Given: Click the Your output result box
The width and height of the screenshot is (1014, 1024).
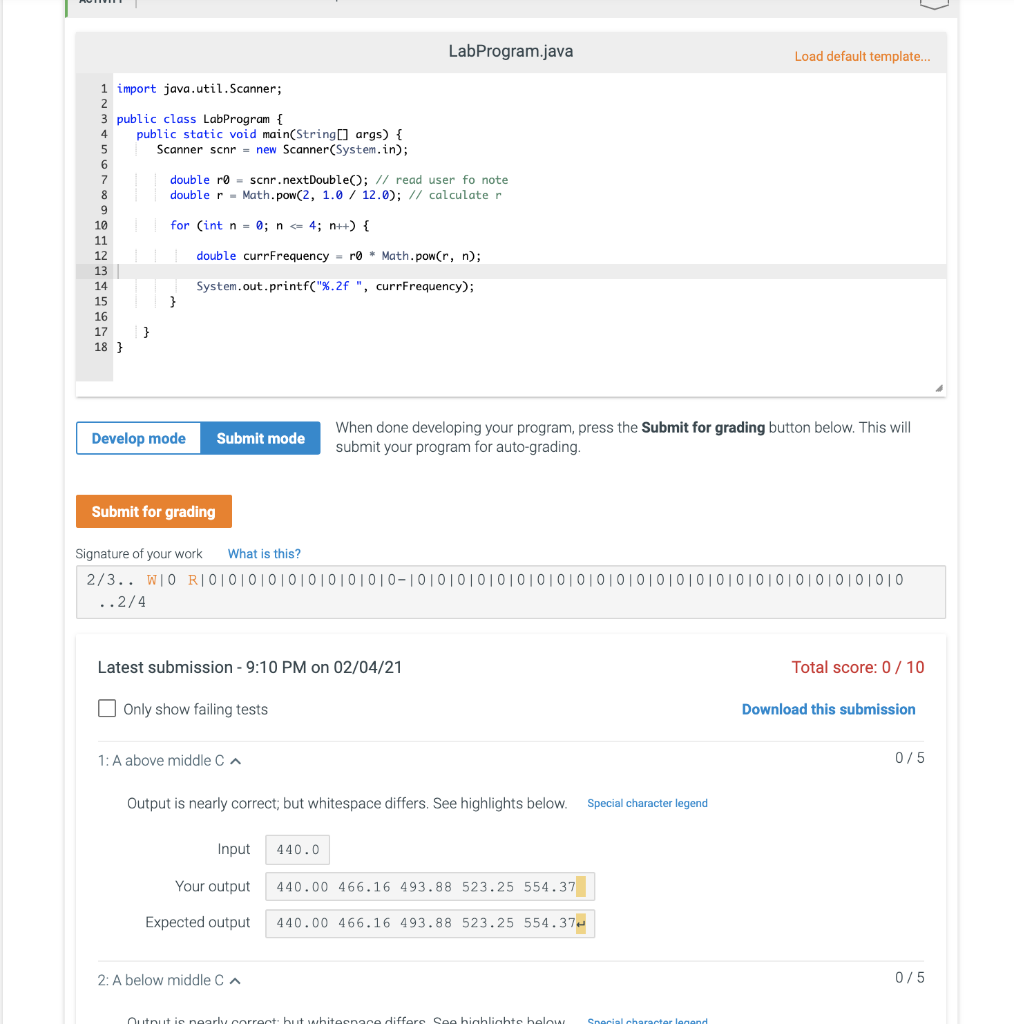Looking at the screenshot, I should (420, 886).
